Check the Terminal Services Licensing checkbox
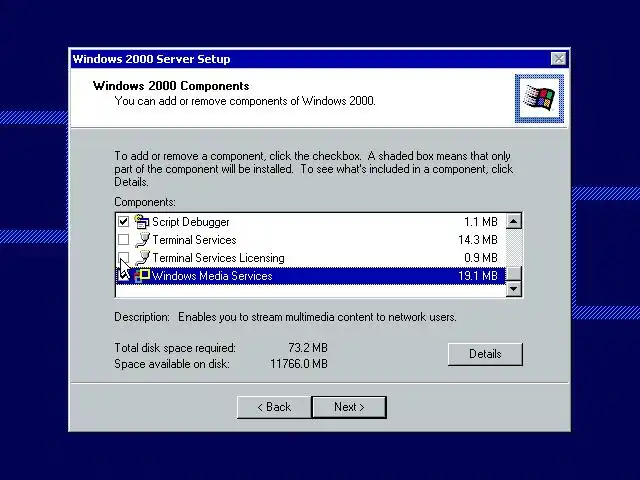This screenshot has width=640, height=480. click(x=123, y=258)
